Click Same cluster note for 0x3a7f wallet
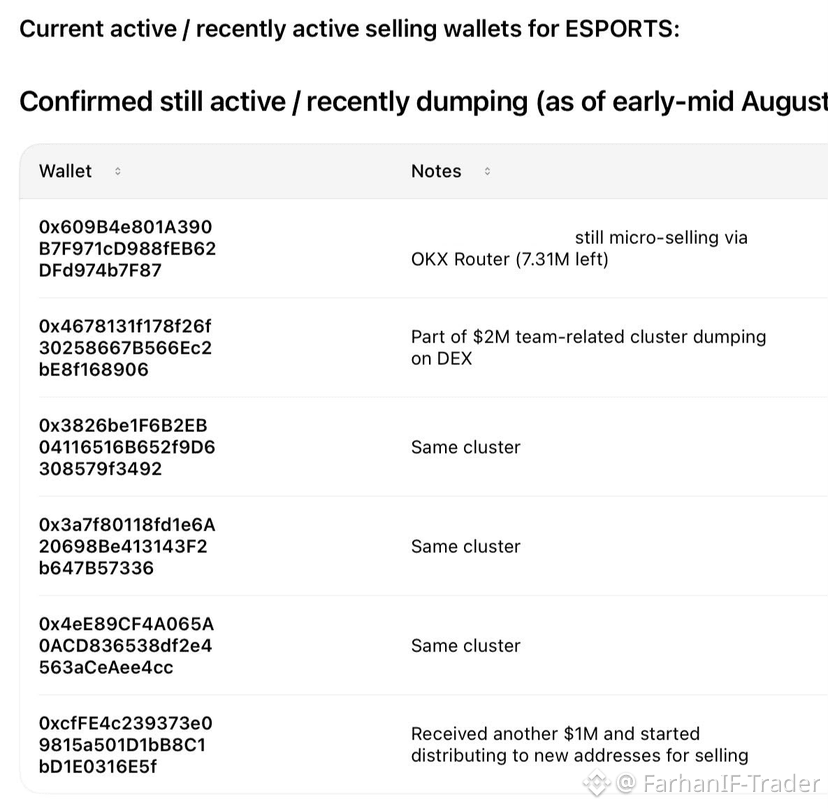 coord(466,547)
